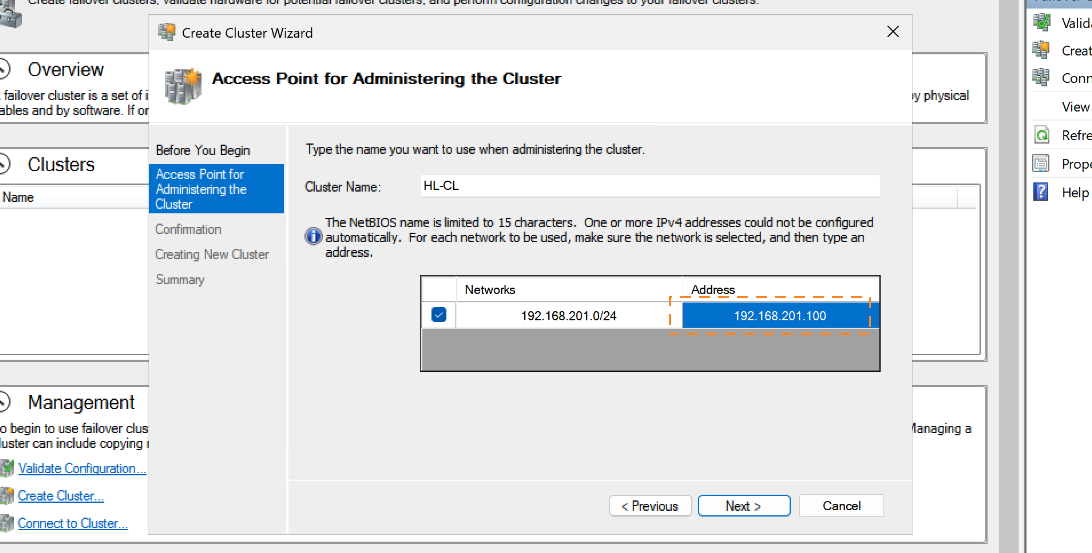The height and width of the screenshot is (553, 1092).
Task: Click the blue Help question mark icon
Action: (1042, 192)
